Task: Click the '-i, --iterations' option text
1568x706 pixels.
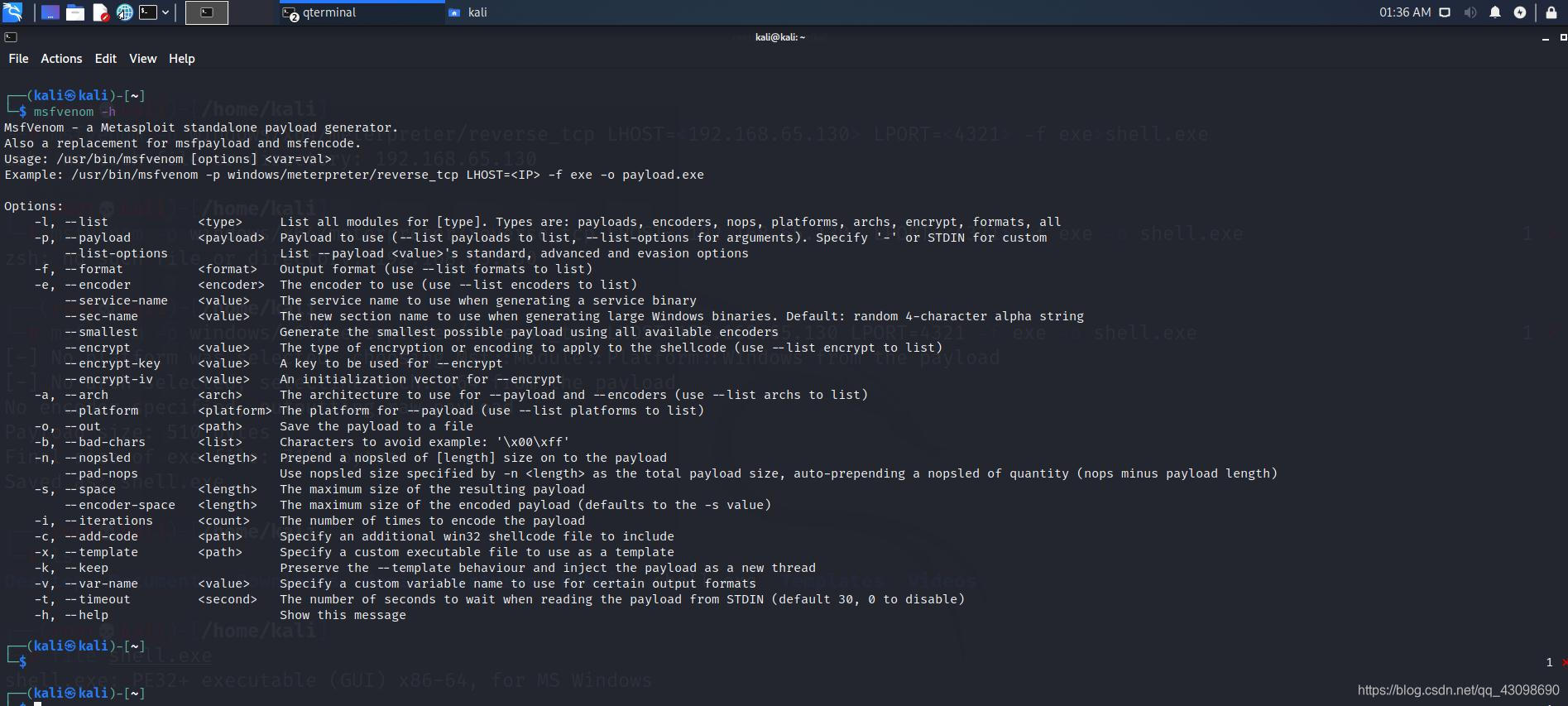Action: [x=94, y=521]
